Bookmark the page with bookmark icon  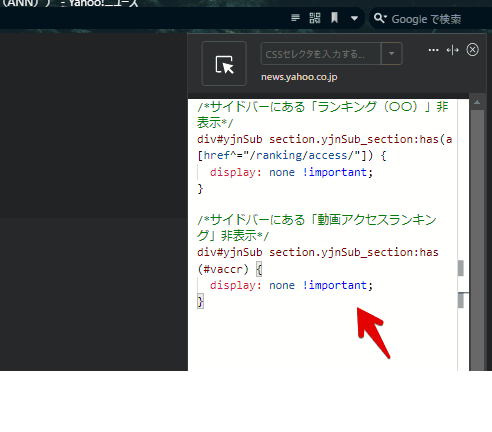click(x=334, y=18)
